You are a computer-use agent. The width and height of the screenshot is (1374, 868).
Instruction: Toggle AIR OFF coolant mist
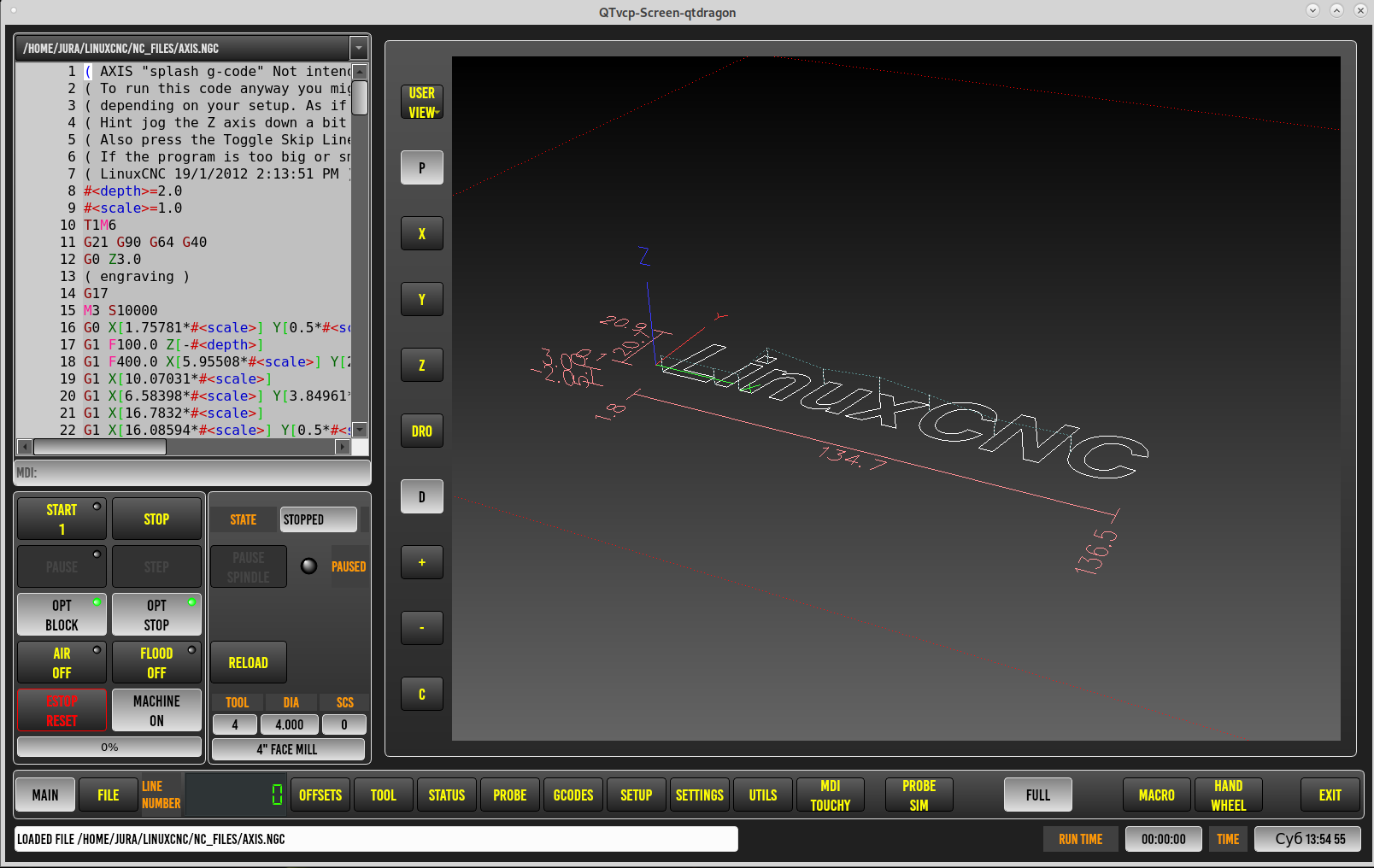62,662
